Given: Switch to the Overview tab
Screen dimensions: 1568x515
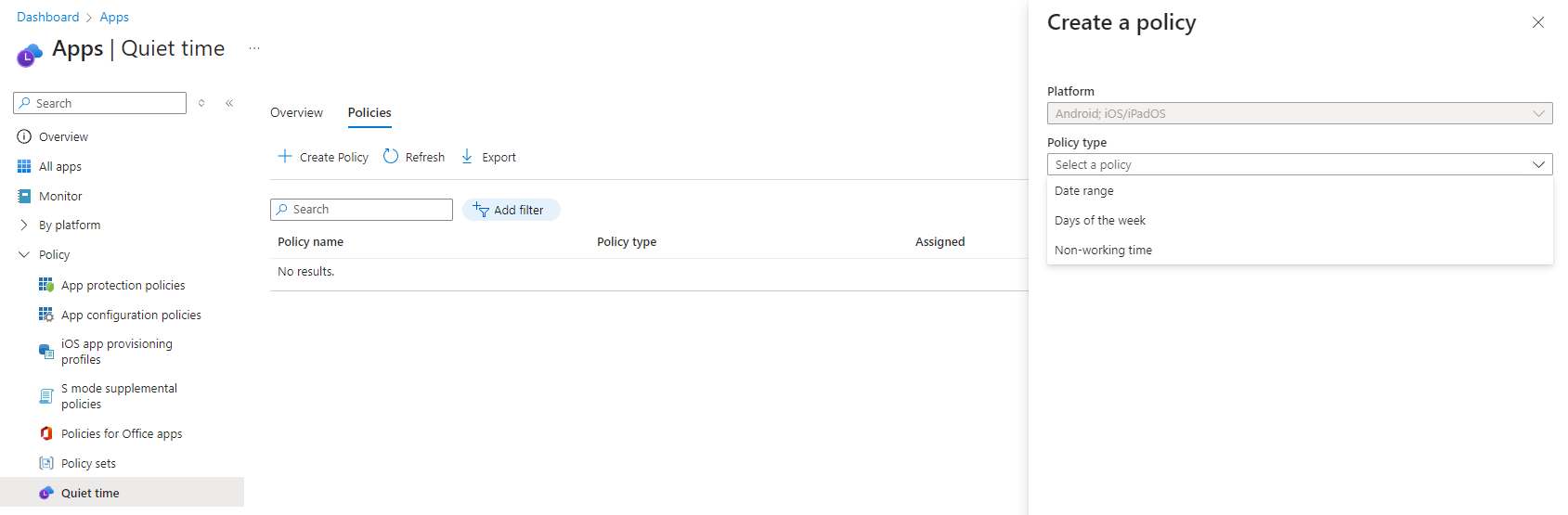Looking at the screenshot, I should (296, 112).
